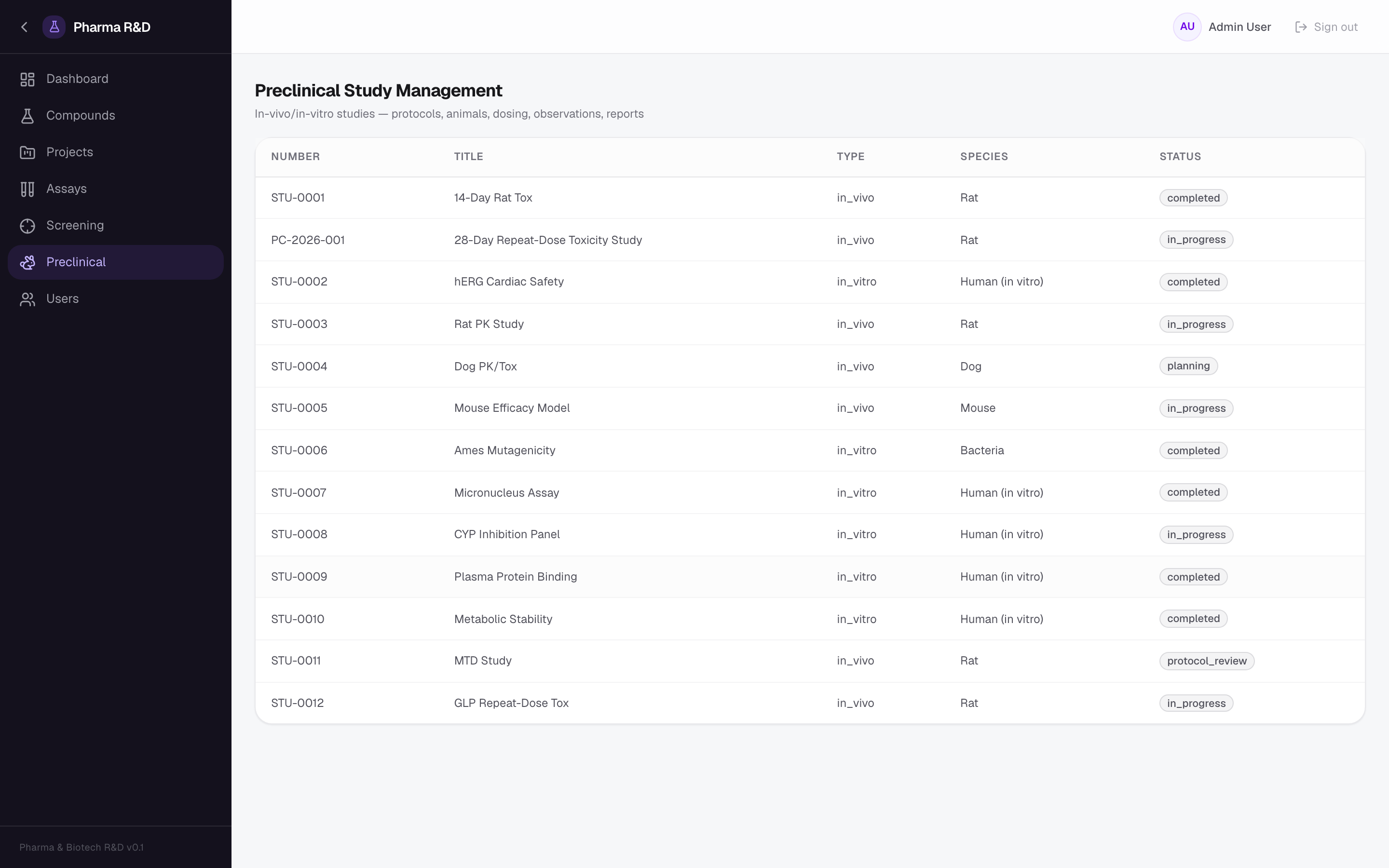Click study number STU-0005
Screen dimensions: 1389x868
coord(299,408)
